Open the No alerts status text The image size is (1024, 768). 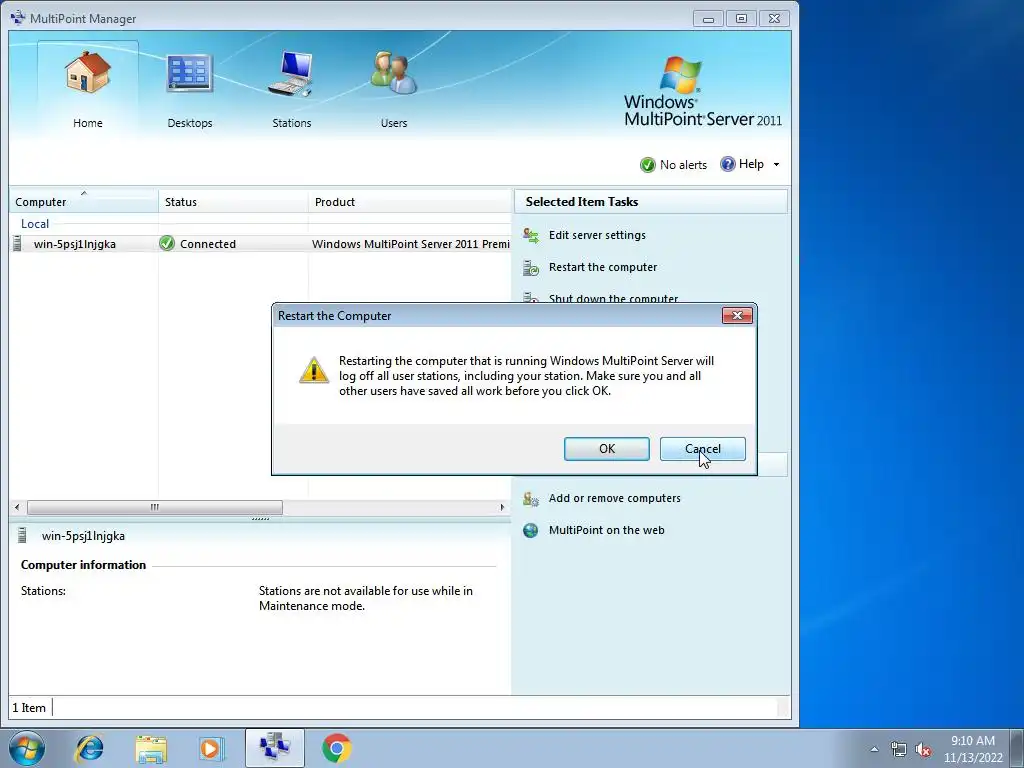point(683,165)
